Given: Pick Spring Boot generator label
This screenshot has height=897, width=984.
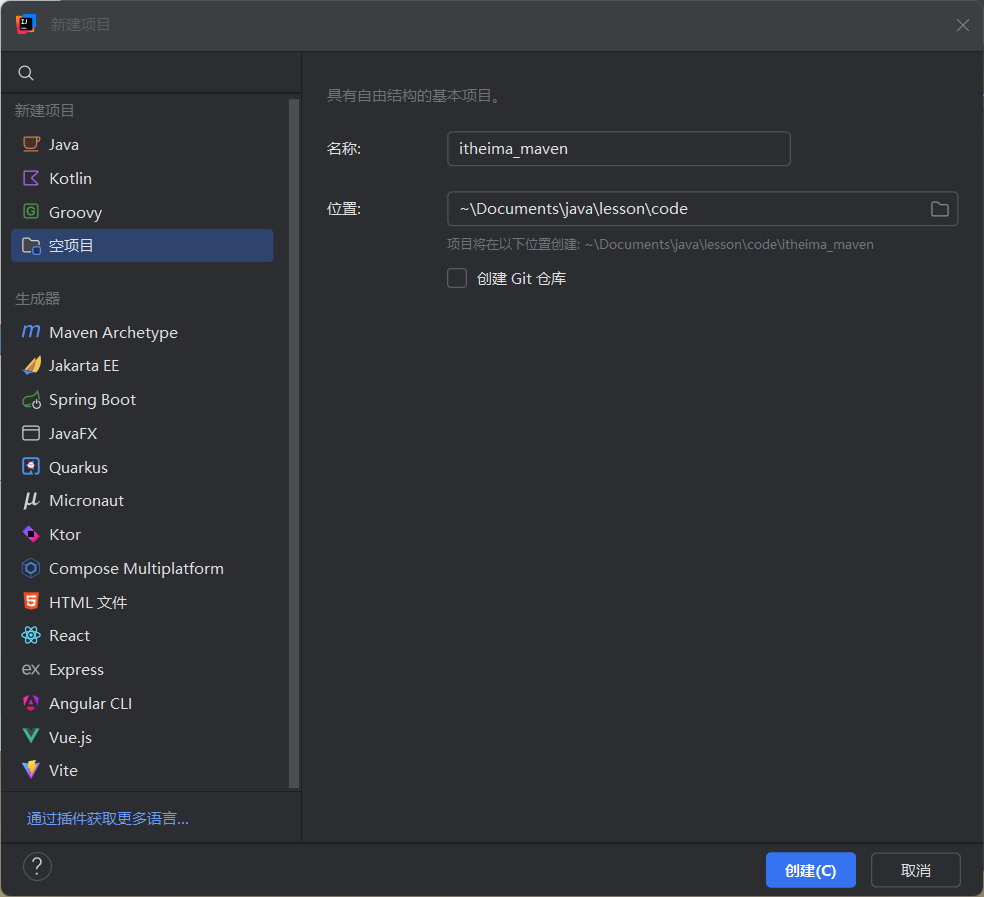Looking at the screenshot, I should 92,400.
